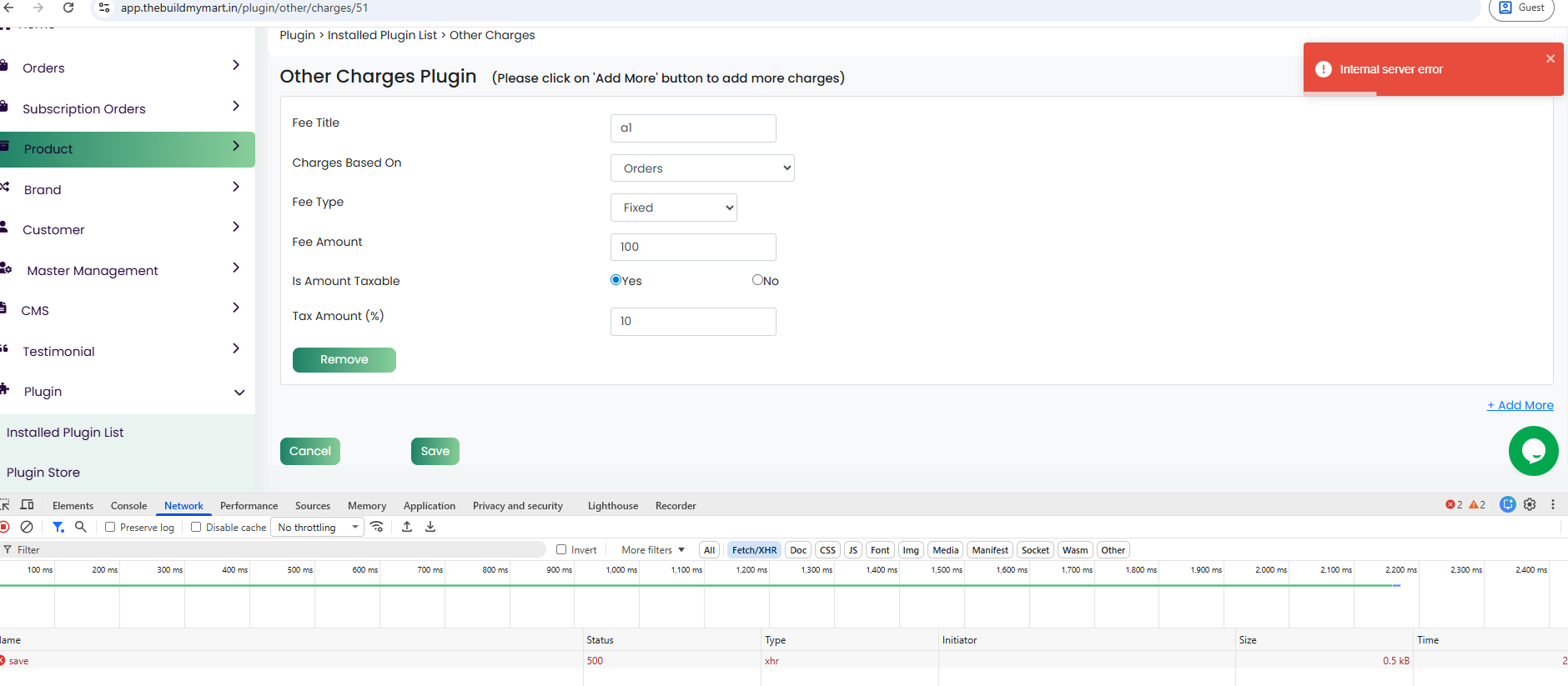The height and width of the screenshot is (686, 1568).
Task: Click the Cancel button
Action: 309,451
